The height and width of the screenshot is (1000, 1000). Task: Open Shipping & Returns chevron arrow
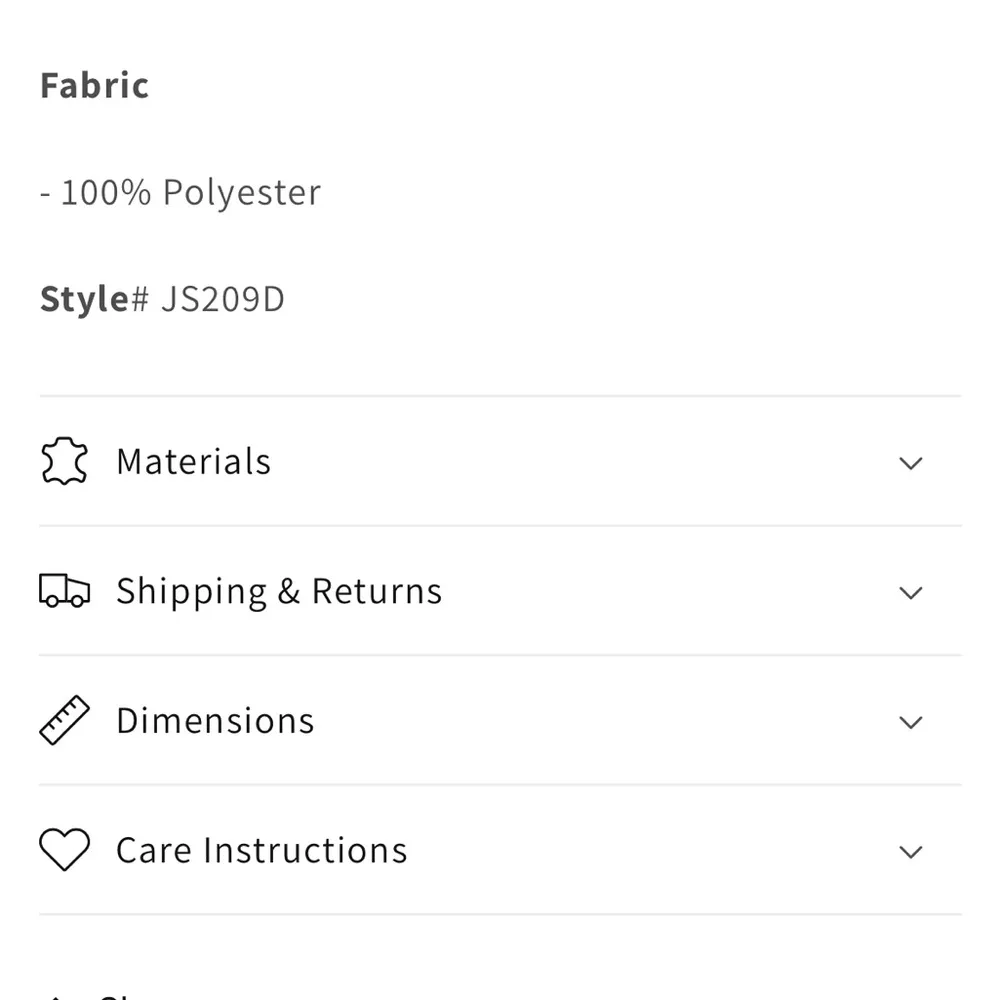coord(910,592)
